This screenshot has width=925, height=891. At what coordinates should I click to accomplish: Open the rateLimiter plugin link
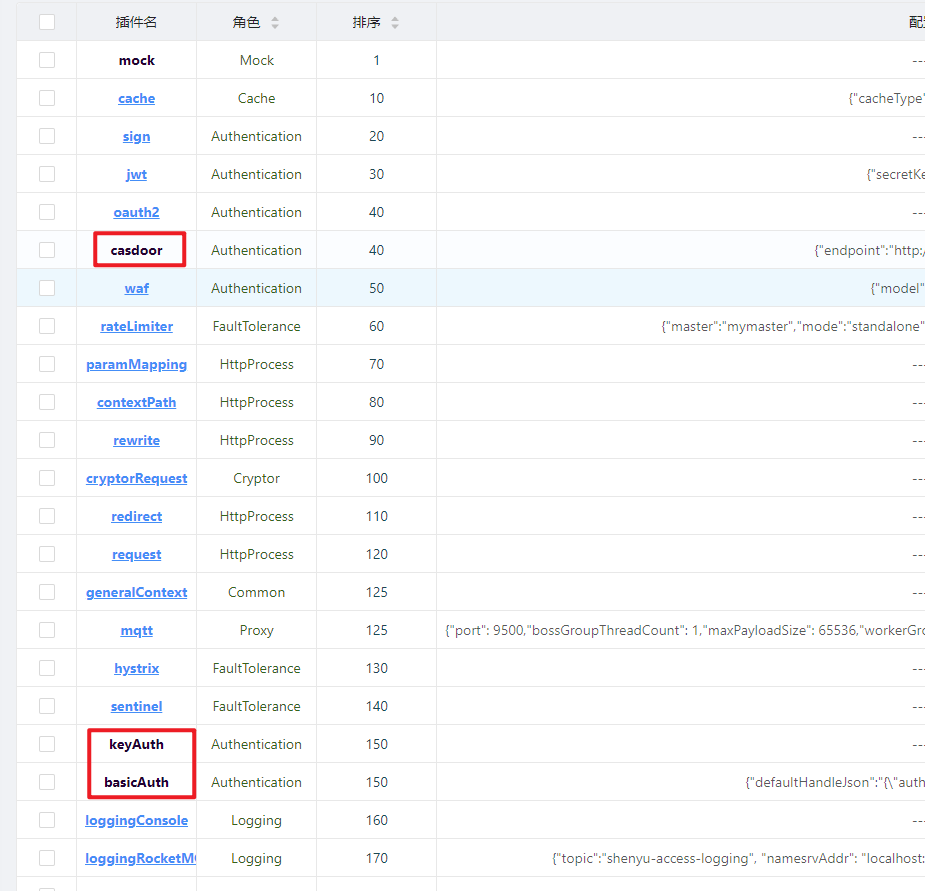pyautogui.click(x=136, y=326)
